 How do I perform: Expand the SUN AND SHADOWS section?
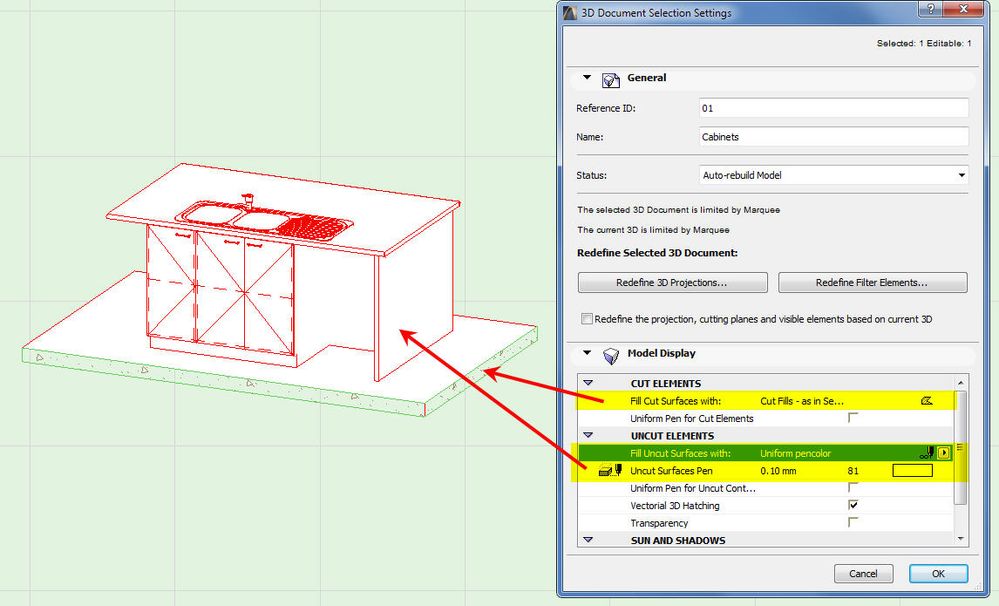(x=588, y=539)
